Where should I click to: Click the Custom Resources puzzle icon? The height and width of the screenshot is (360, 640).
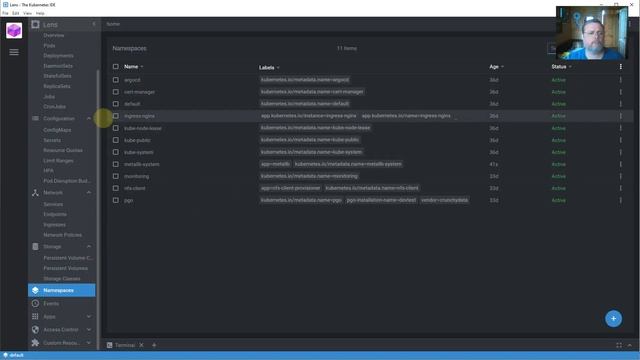[x=36, y=343]
